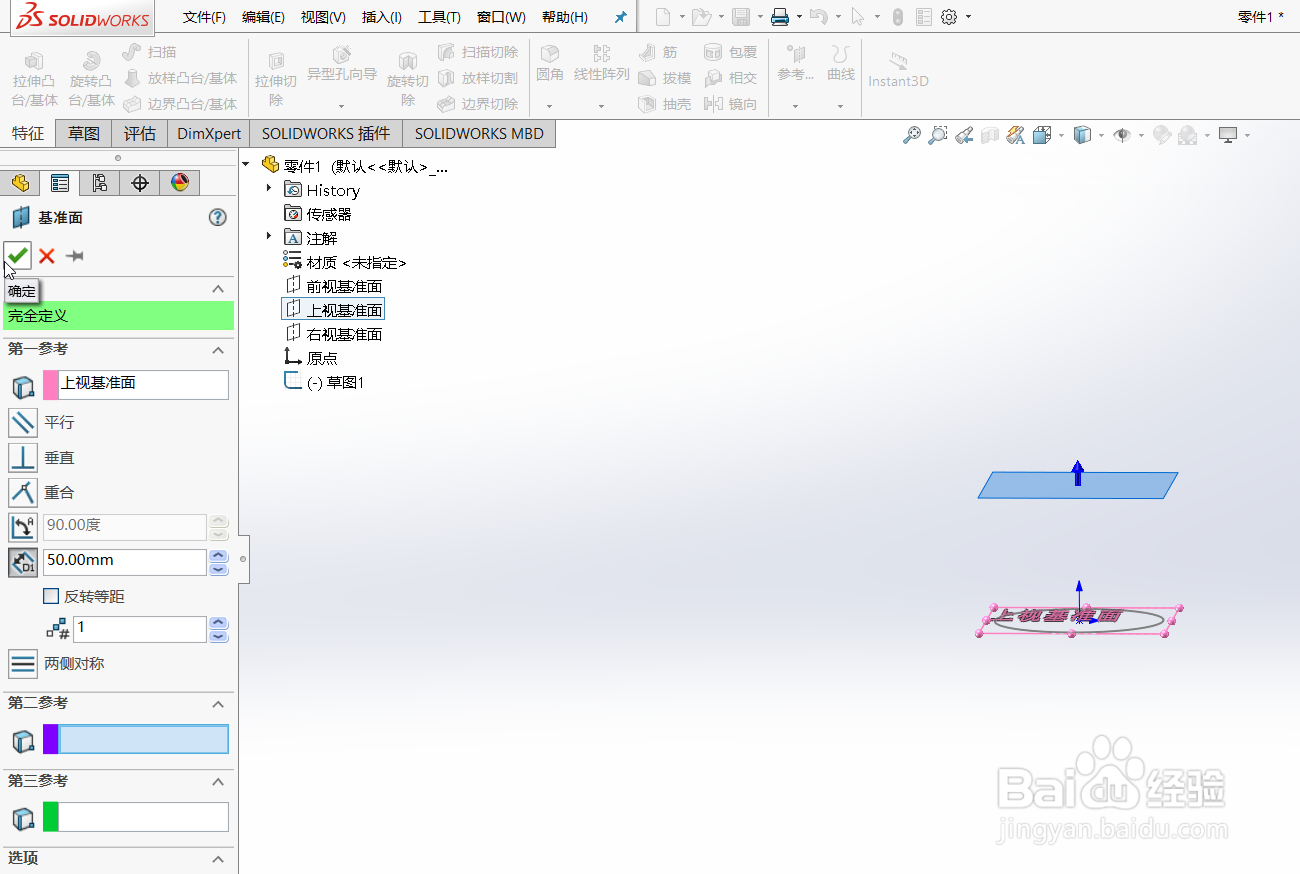Image resolution: width=1300 pixels, height=874 pixels.
Task: Open the 帮助(H) menu
Action: (x=565, y=18)
